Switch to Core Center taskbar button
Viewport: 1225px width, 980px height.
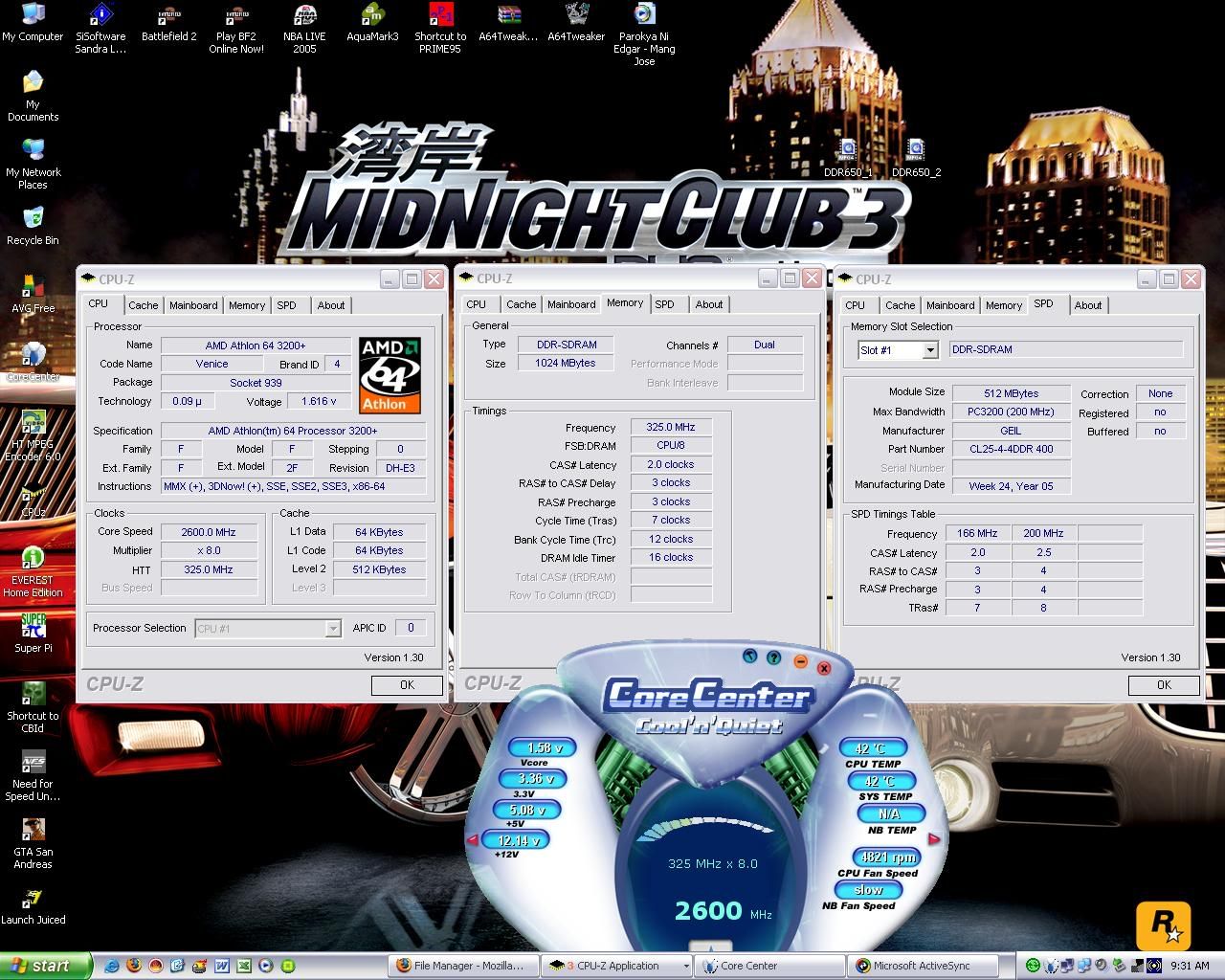768,966
